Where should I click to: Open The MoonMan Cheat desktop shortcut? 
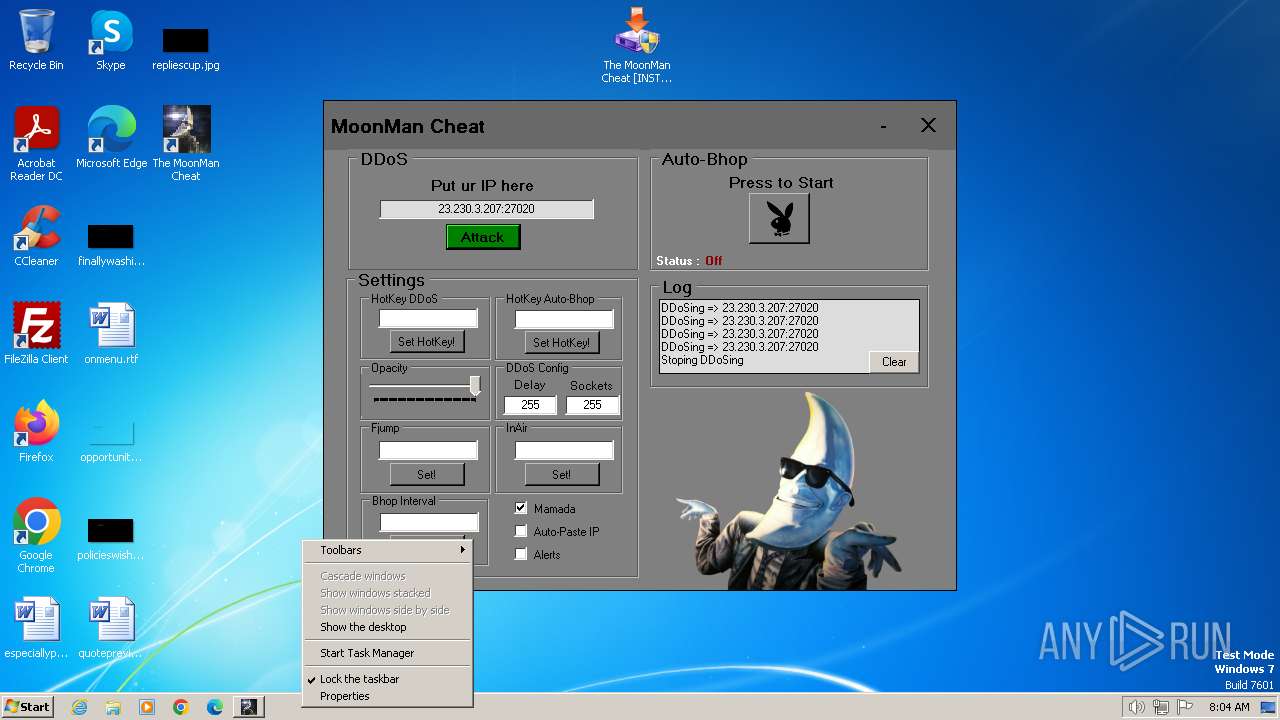pos(186,144)
